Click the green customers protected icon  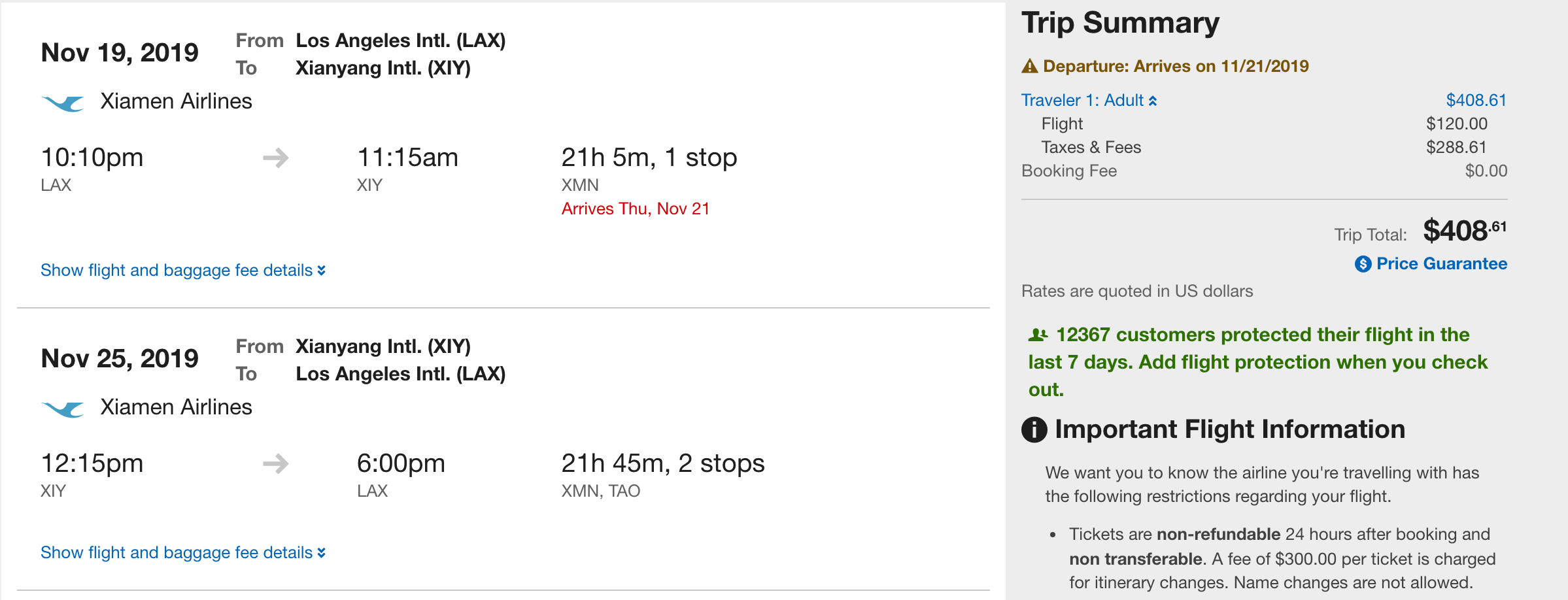tap(1038, 335)
